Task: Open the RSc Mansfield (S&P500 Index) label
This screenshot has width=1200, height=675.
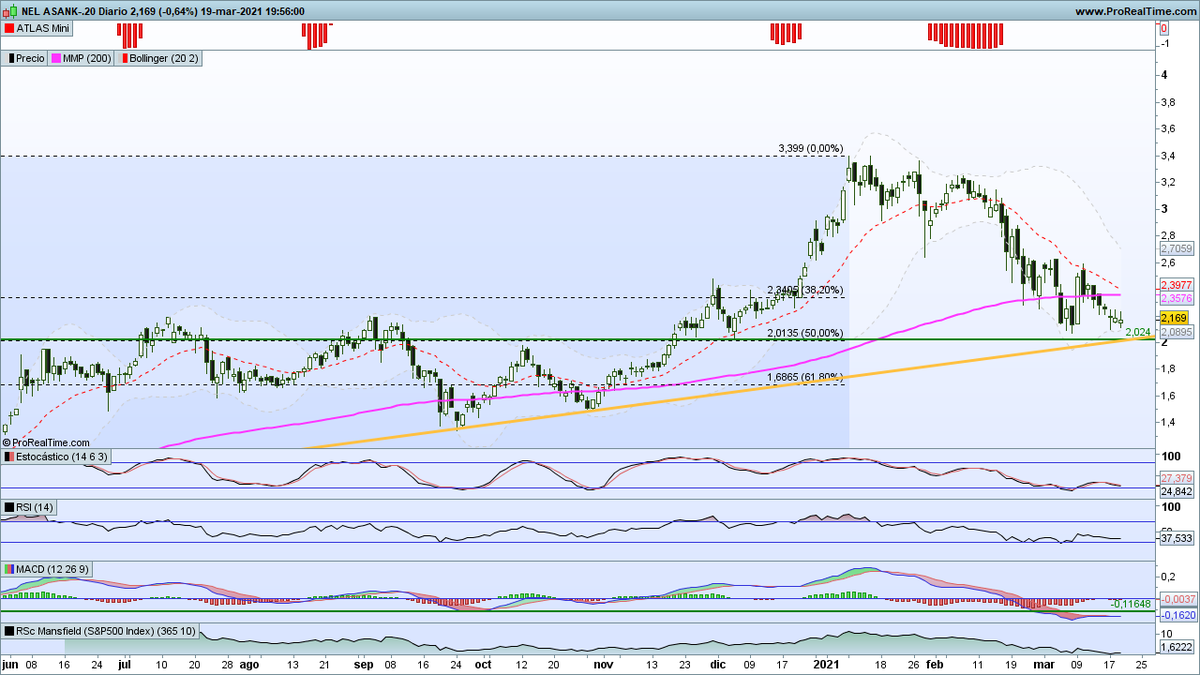Action: click(107, 631)
